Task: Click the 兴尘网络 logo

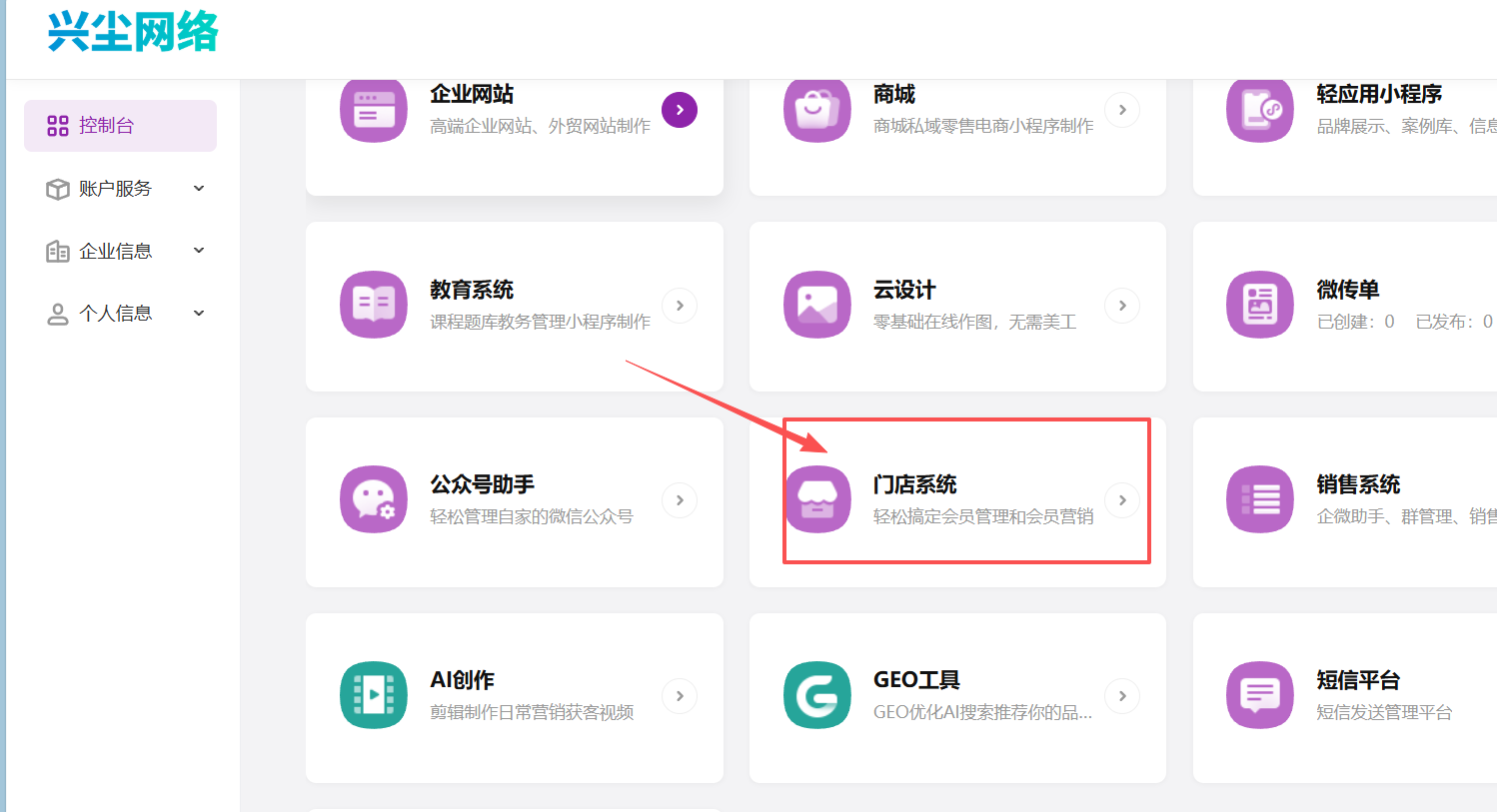Action: (133, 32)
